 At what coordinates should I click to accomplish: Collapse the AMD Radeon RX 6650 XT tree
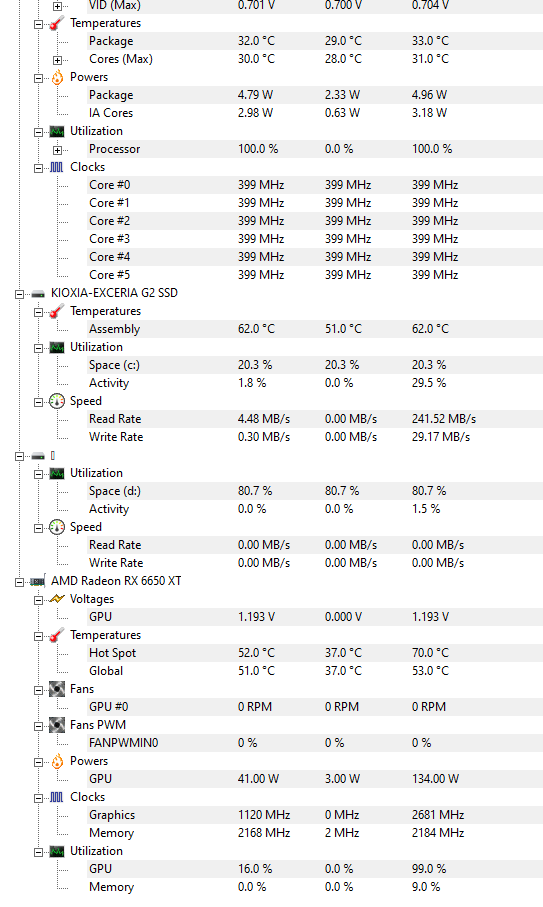20,582
